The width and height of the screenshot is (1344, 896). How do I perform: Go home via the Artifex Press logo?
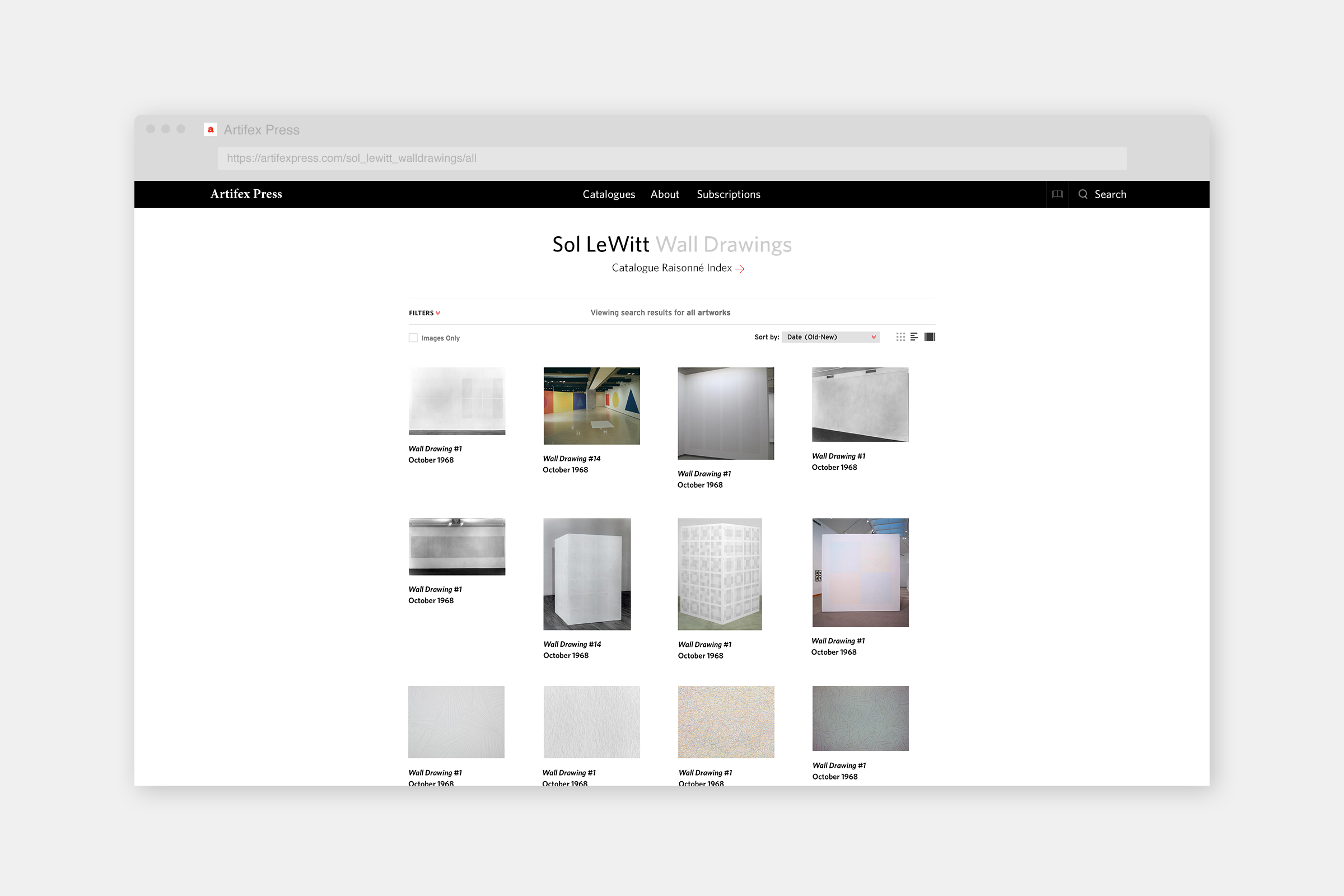coord(246,194)
